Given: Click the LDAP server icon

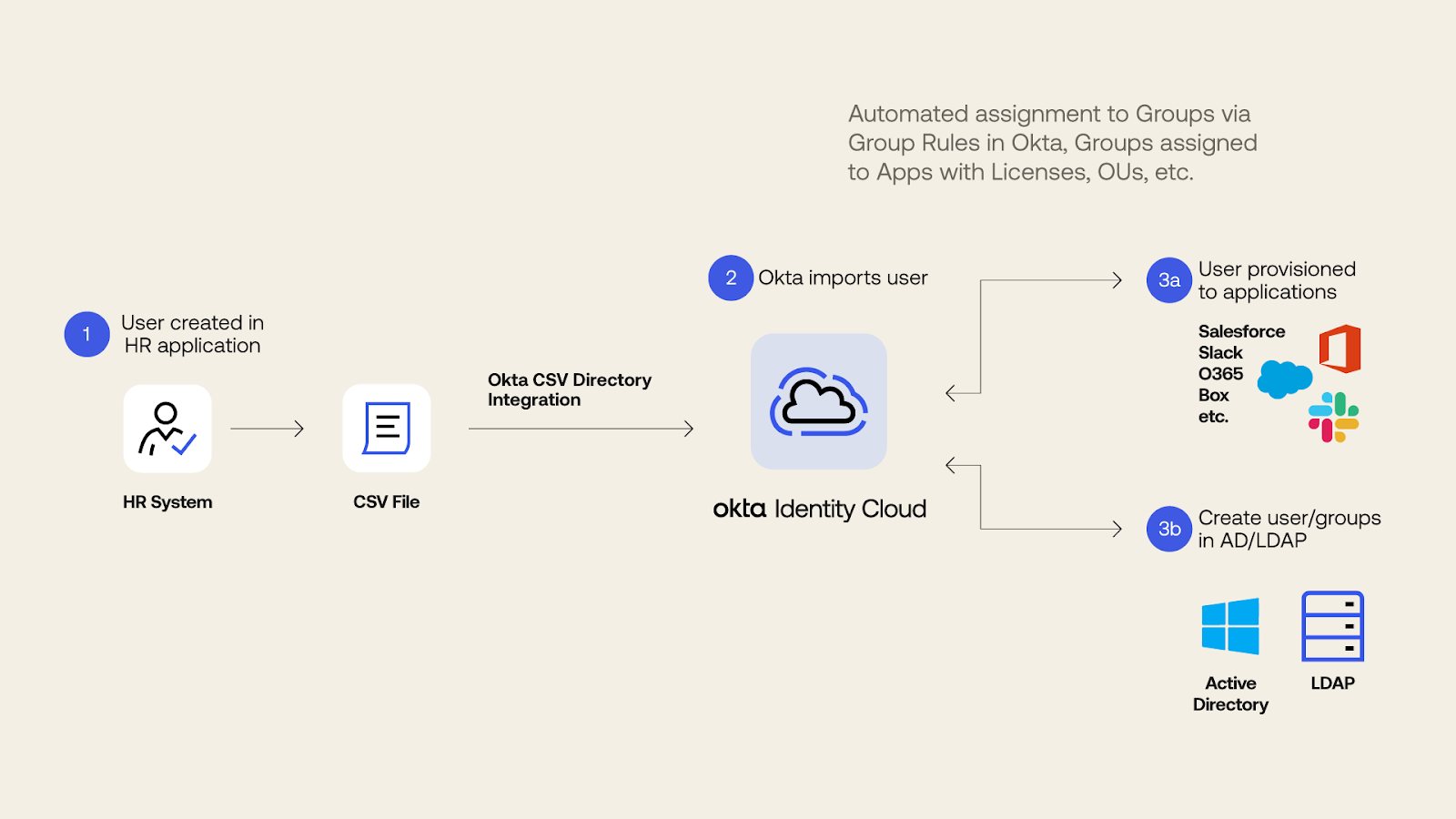Looking at the screenshot, I should pos(1332,626).
